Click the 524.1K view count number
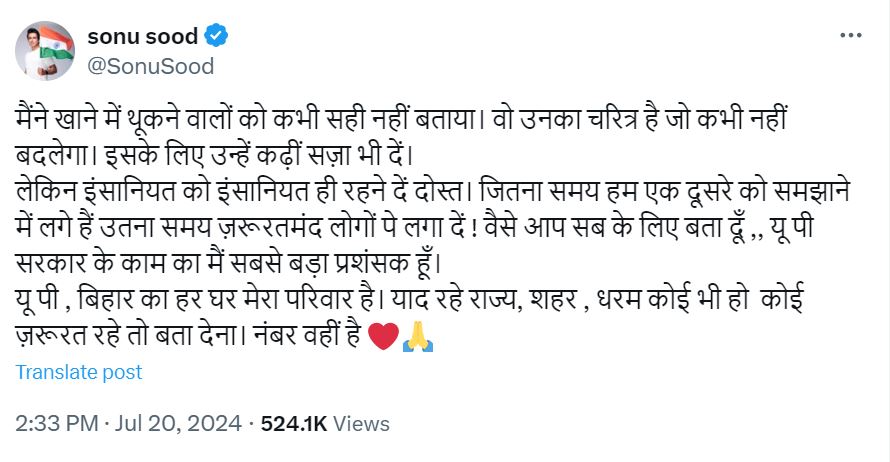 pyautogui.click(x=294, y=424)
